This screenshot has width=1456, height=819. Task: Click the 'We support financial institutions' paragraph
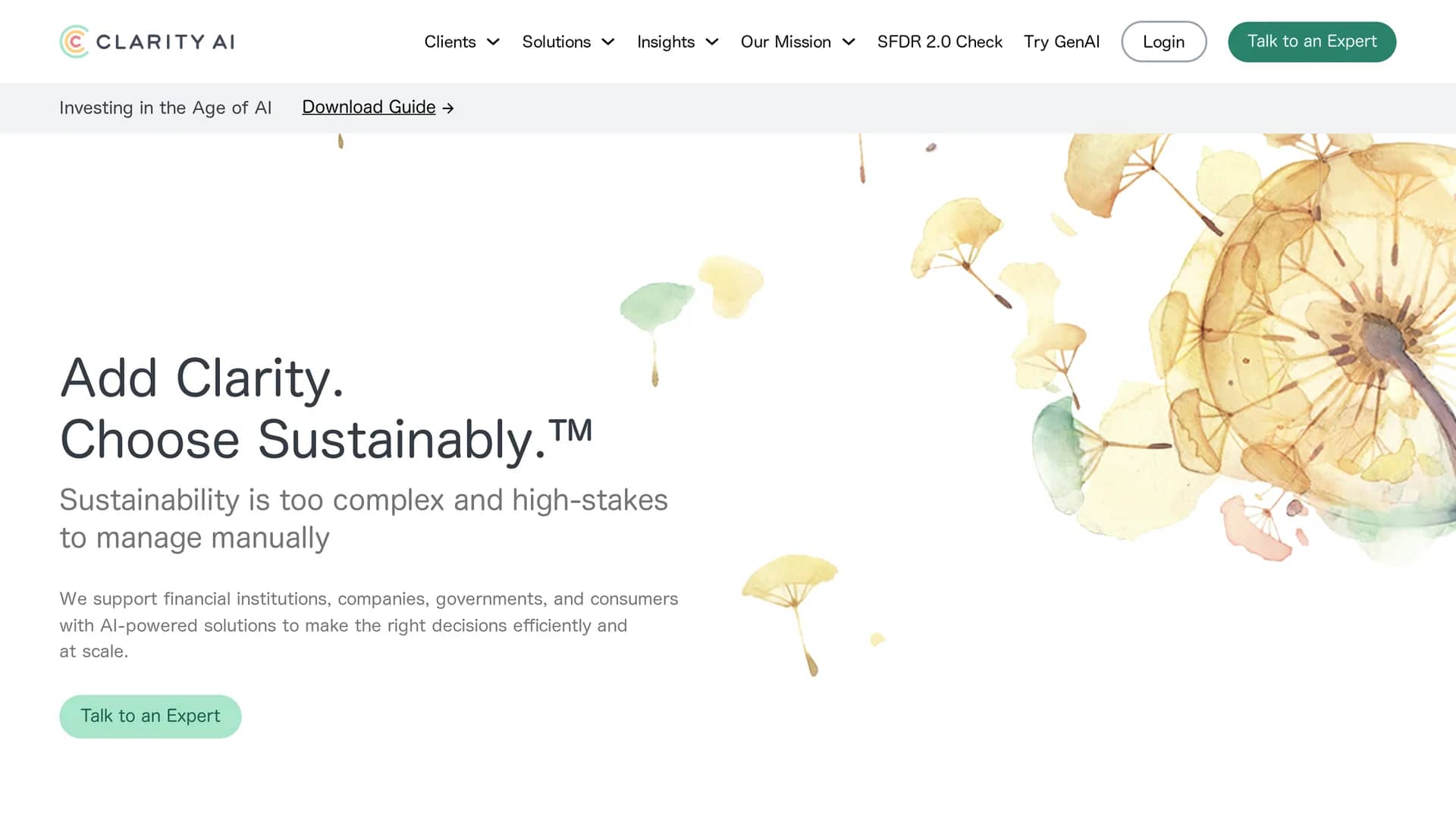point(369,625)
